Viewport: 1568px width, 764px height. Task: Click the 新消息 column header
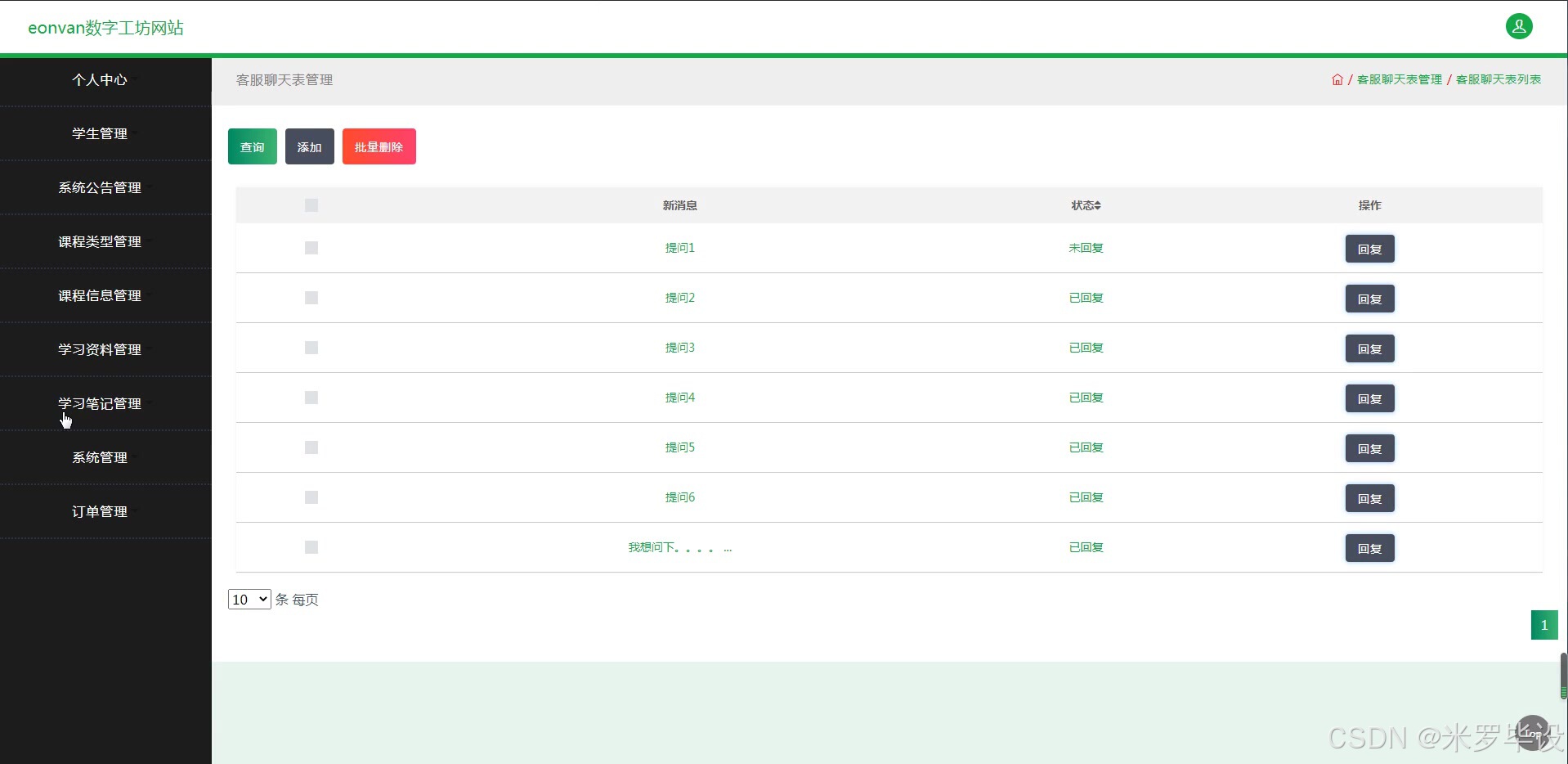680,205
